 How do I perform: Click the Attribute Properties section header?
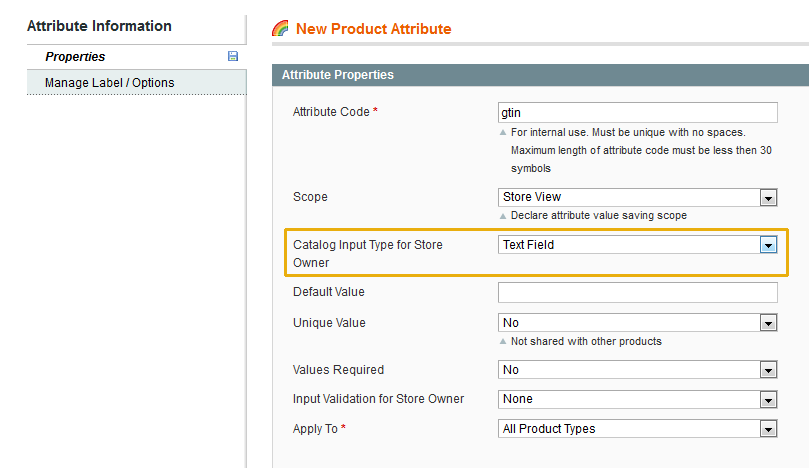pos(338,75)
